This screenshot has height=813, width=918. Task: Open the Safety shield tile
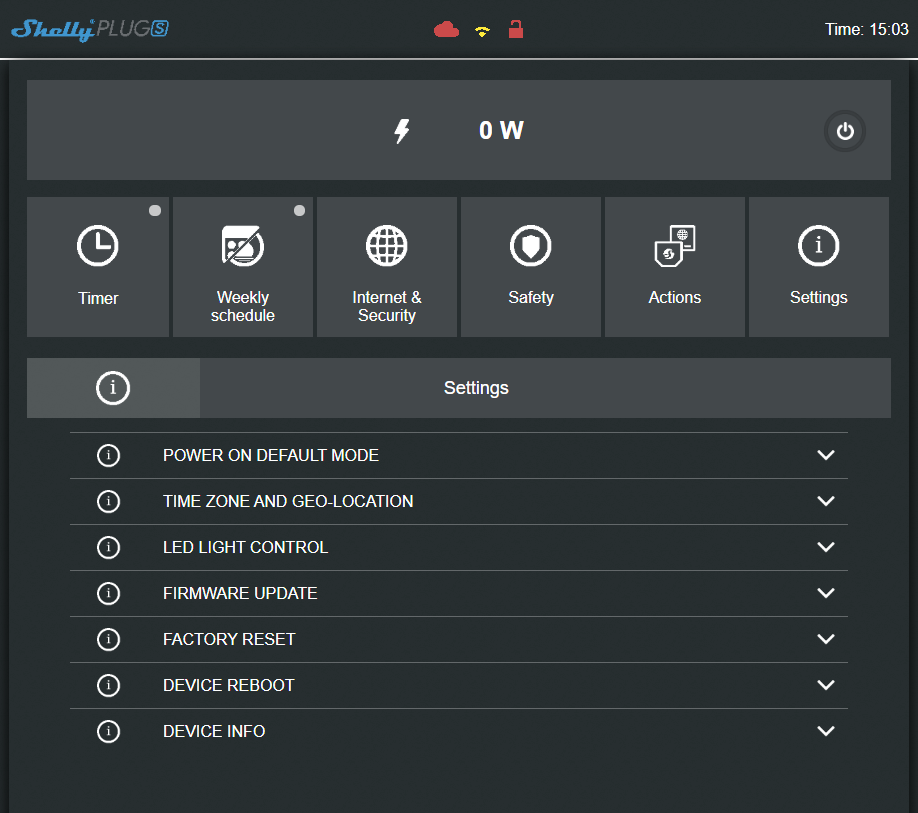[x=531, y=267]
